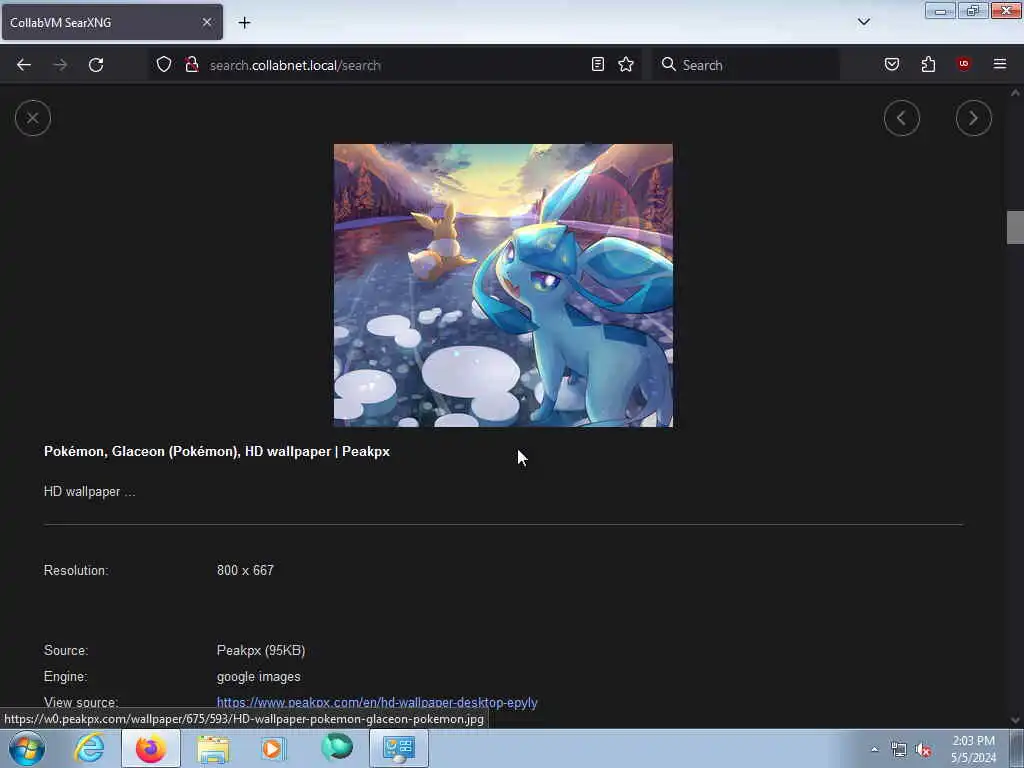1024x768 pixels.
Task: Bookmark this page with the star
Action: tap(626, 65)
